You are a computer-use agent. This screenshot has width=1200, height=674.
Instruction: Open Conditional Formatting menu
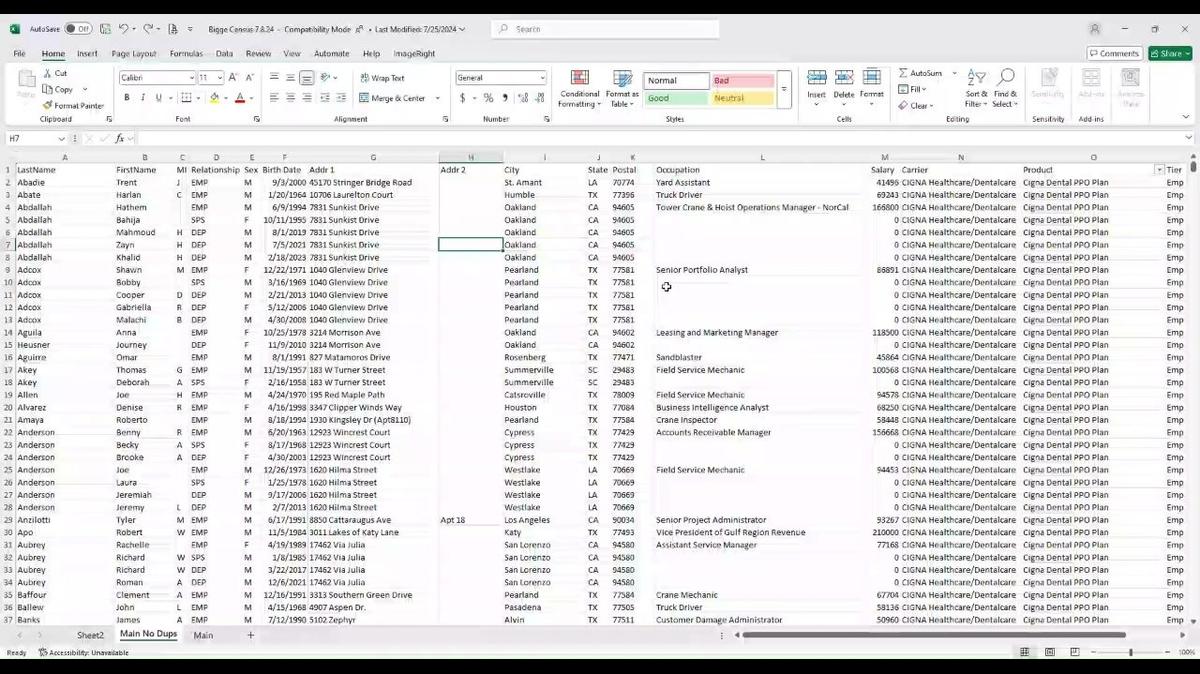(x=579, y=90)
